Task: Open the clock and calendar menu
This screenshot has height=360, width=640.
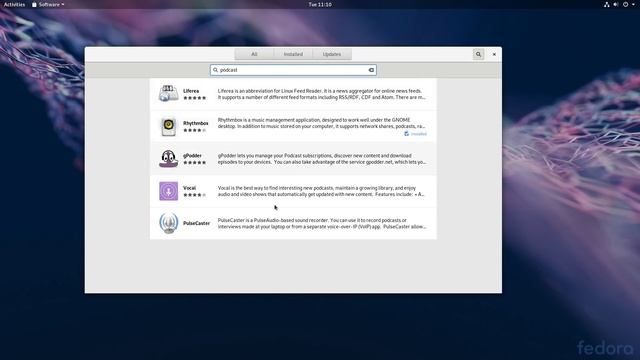Action: coord(320,4)
